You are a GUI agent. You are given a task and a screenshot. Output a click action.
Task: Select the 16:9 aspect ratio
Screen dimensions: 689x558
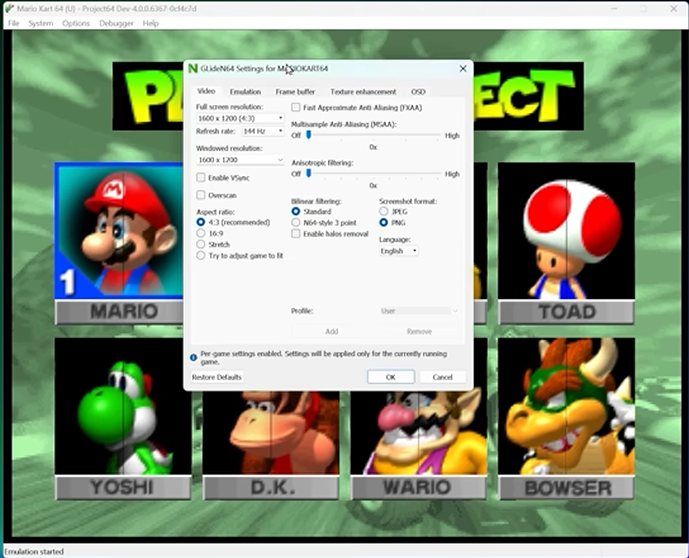pos(201,233)
